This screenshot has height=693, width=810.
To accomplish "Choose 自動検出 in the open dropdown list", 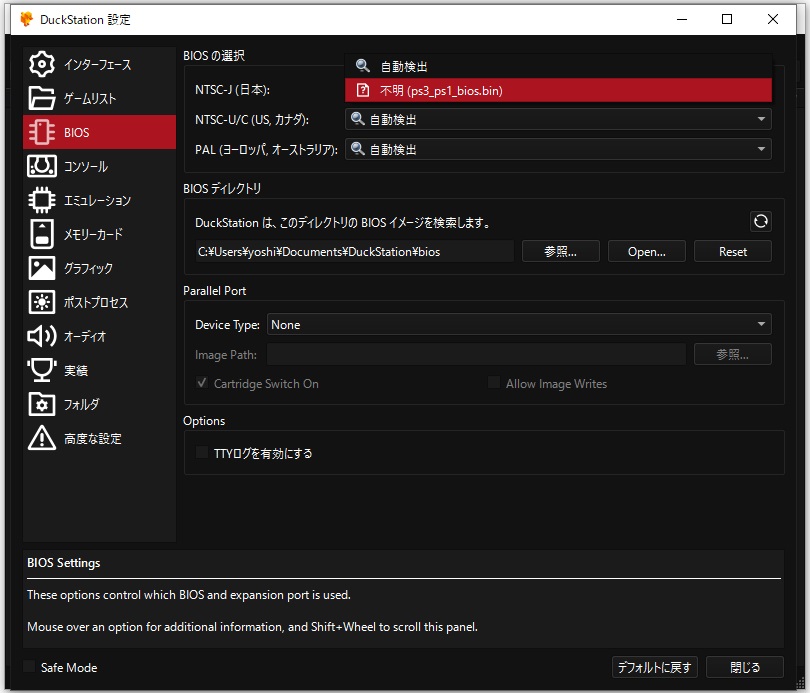I will click(x=558, y=66).
